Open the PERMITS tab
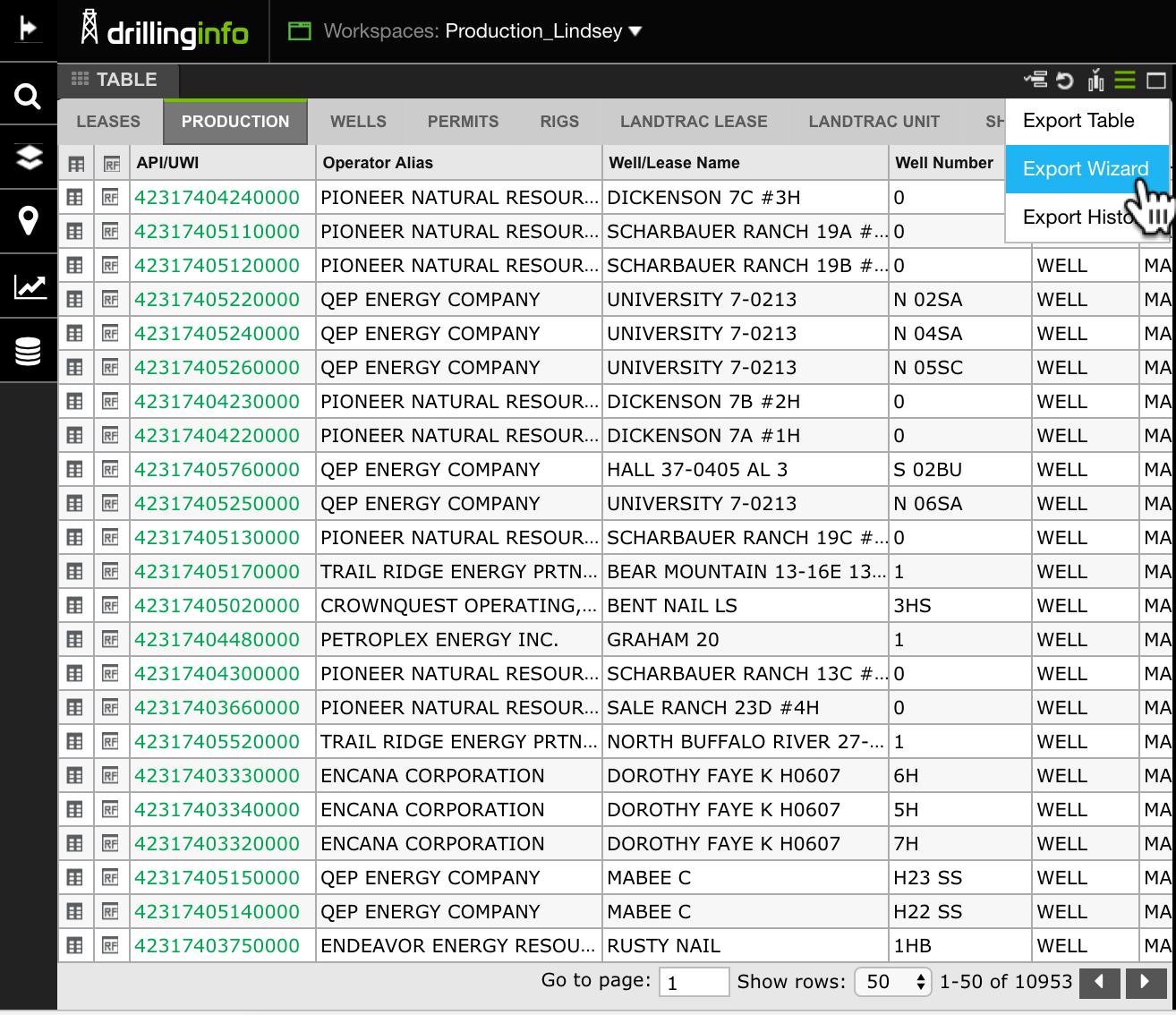 pyautogui.click(x=463, y=122)
